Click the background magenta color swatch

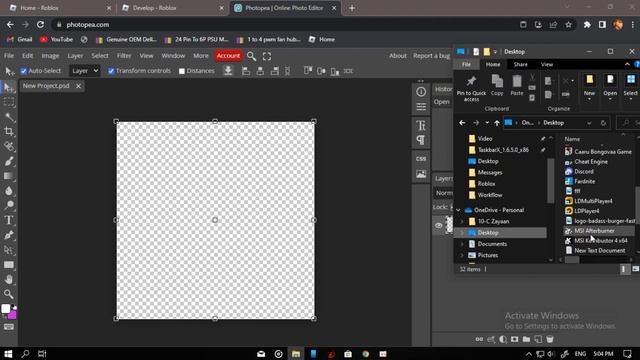click(13, 315)
